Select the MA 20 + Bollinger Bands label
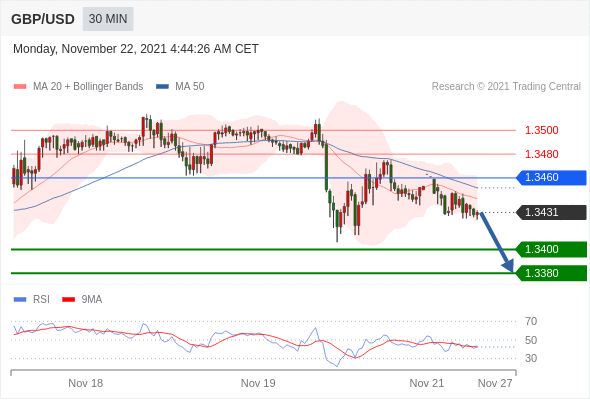The width and height of the screenshot is (590, 400). point(88,87)
